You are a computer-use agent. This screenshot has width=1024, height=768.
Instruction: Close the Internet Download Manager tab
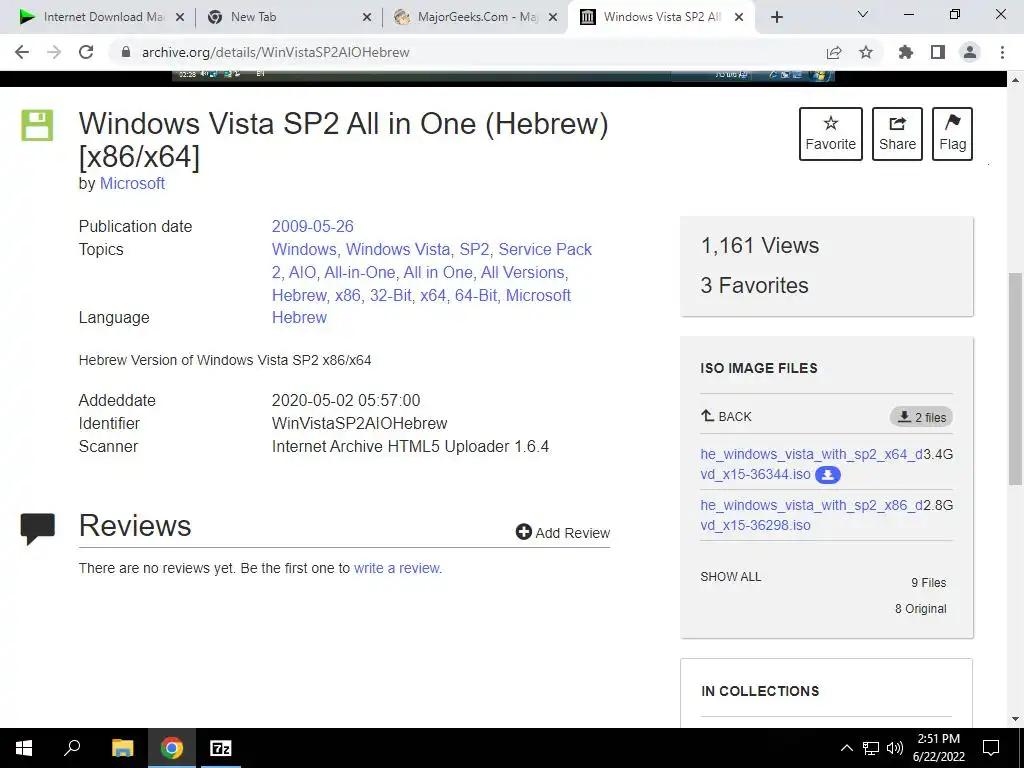(x=180, y=18)
